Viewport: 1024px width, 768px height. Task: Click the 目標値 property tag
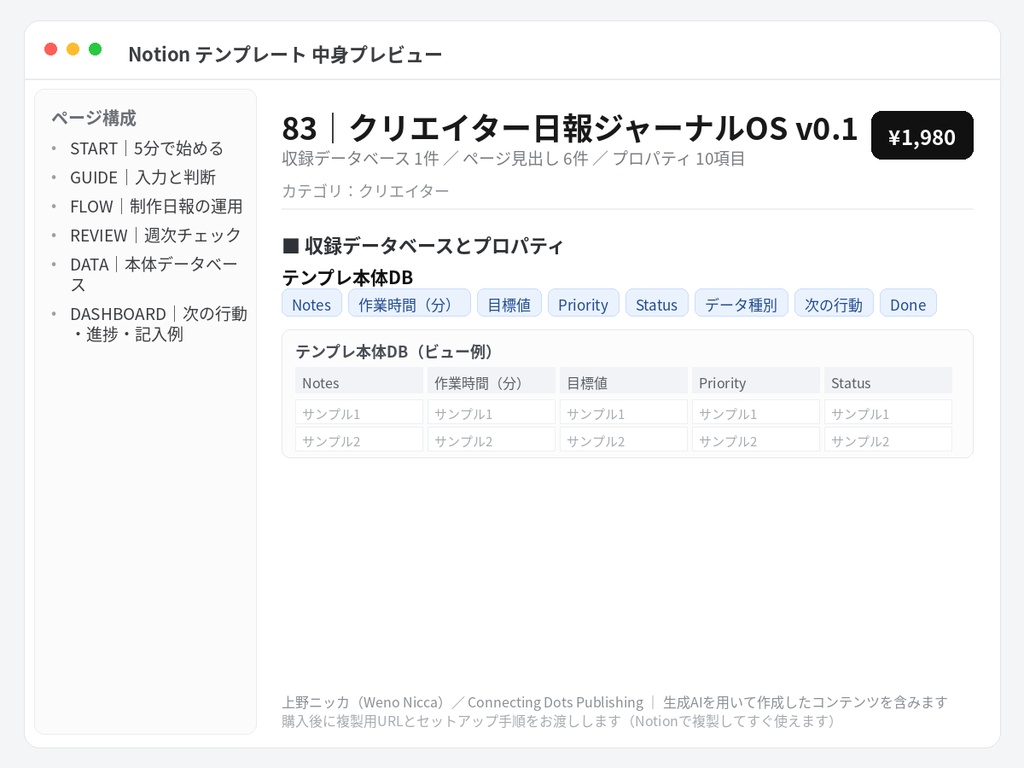(x=509, y=304)
